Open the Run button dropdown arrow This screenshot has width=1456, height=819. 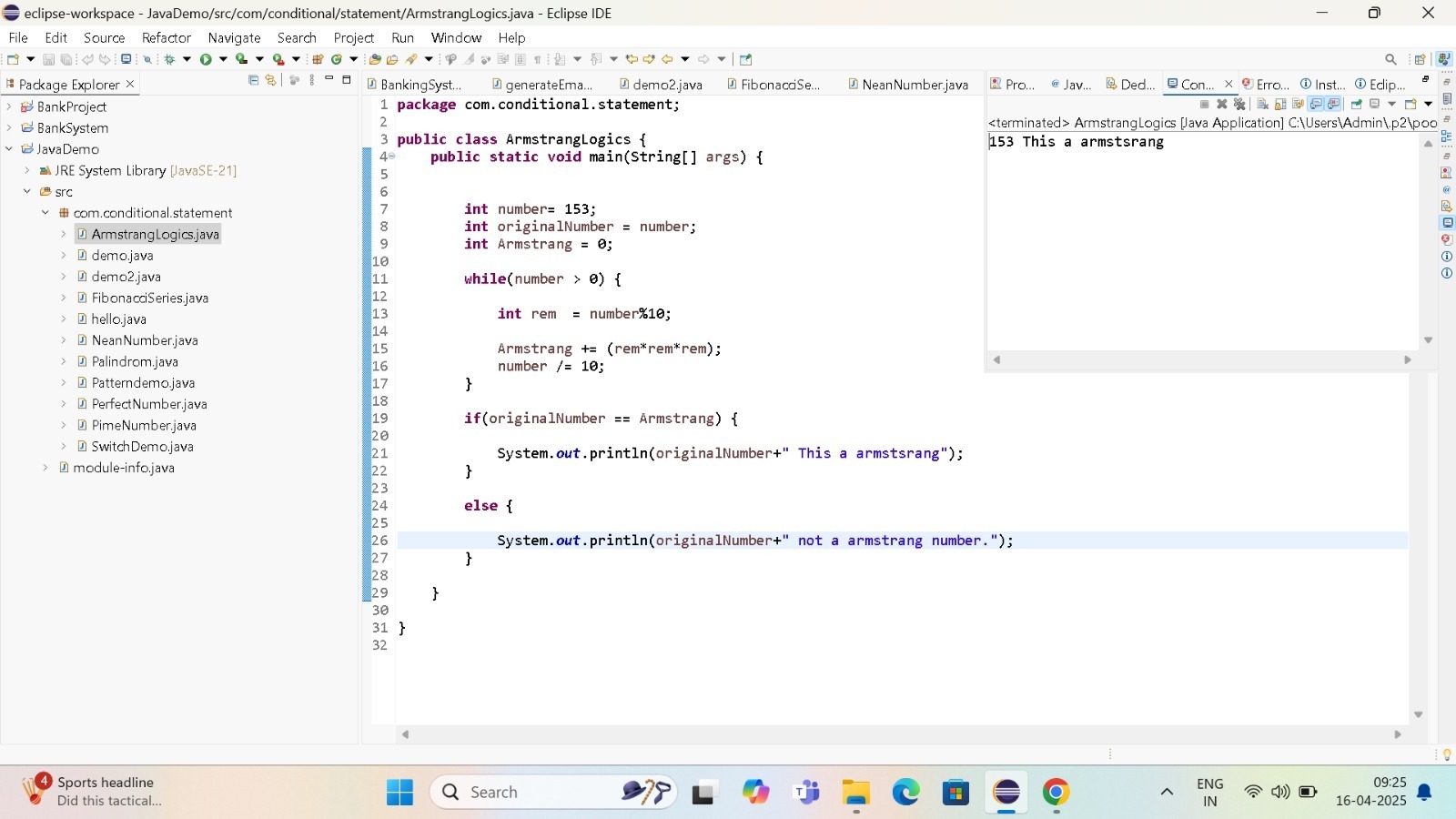coord(223,59)
